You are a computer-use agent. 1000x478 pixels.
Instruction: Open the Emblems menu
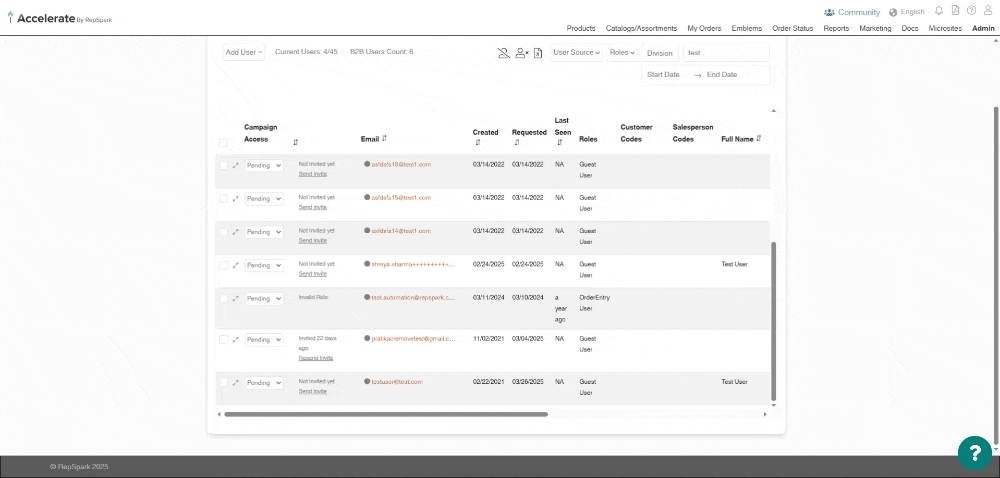[x=746, y=28]
